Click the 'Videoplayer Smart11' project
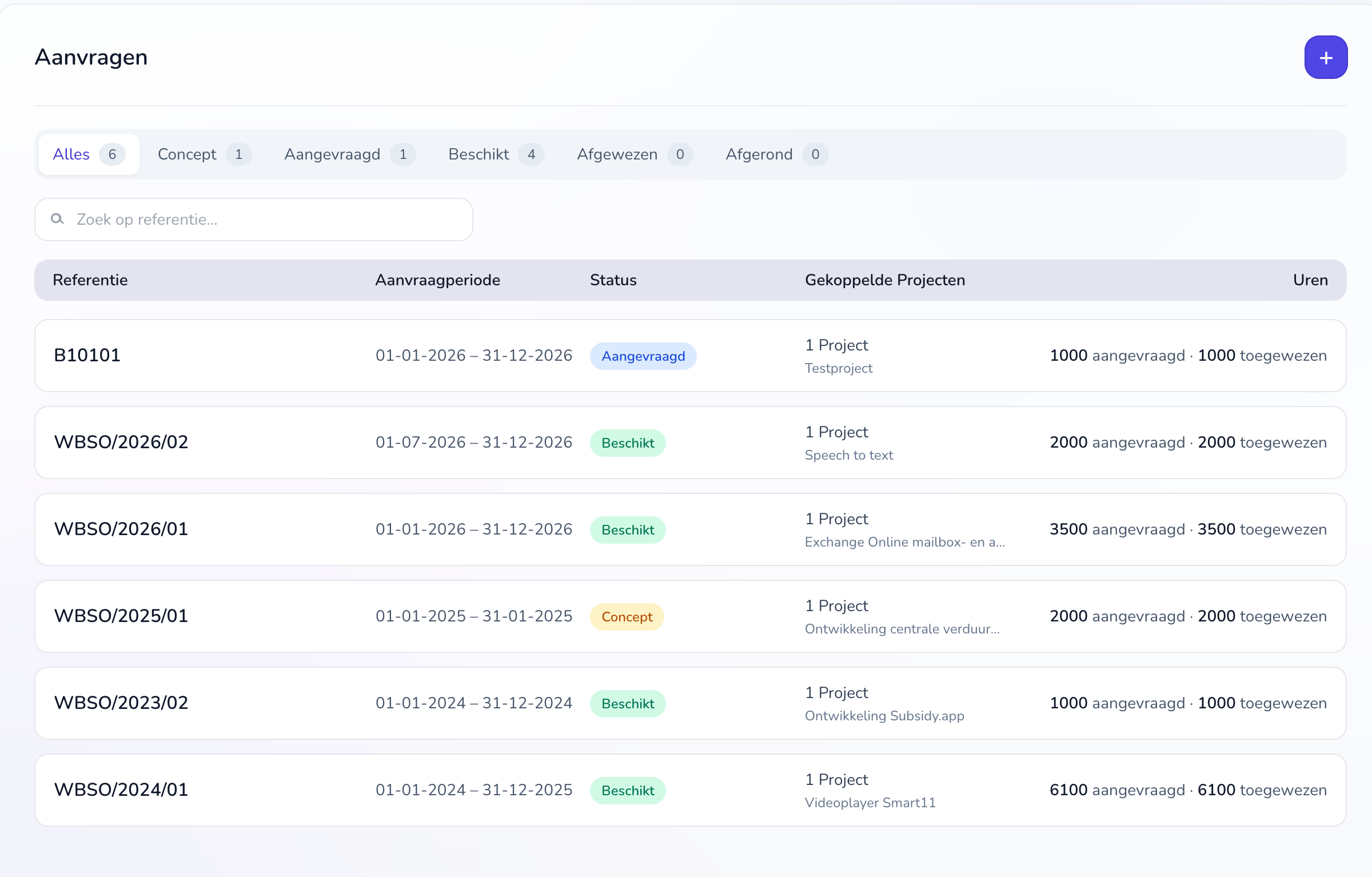This screenshot has height=877, width=1372. click(x=870, y=803)
